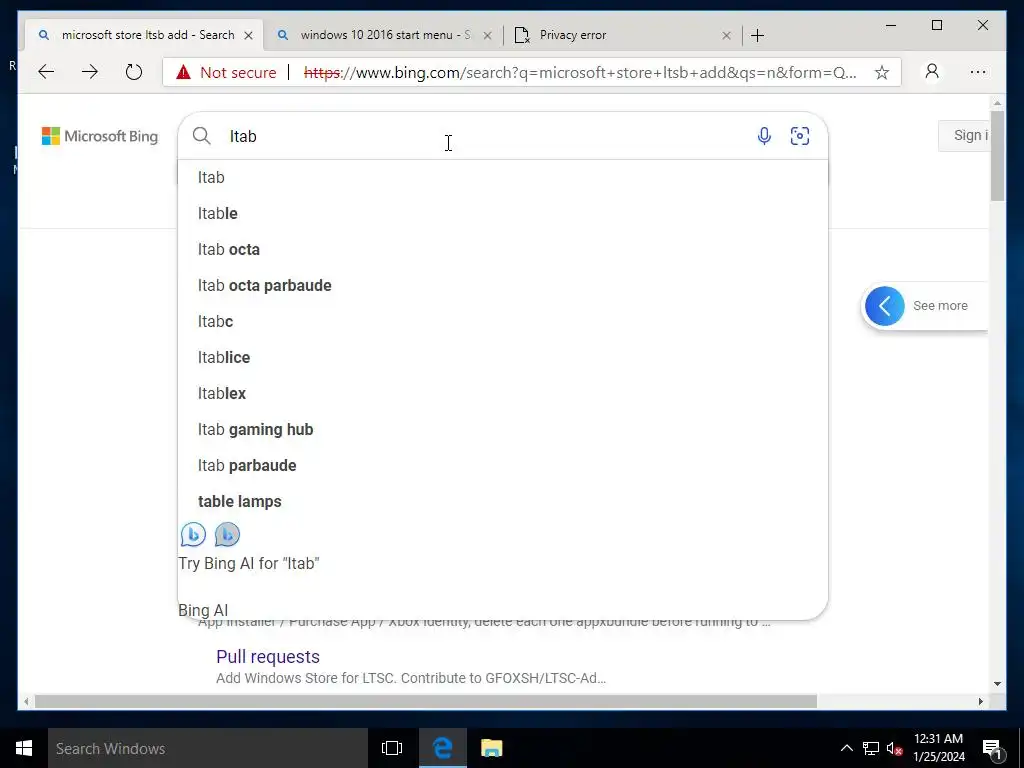This screenshot has height=768, width=1024.
Task: Select the 'ltab parbaude' suggestion
Action: pyautogui.click(x=503, y=465)
